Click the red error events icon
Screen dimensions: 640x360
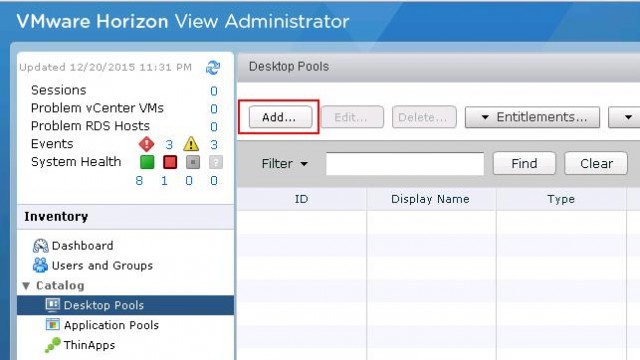146,144
